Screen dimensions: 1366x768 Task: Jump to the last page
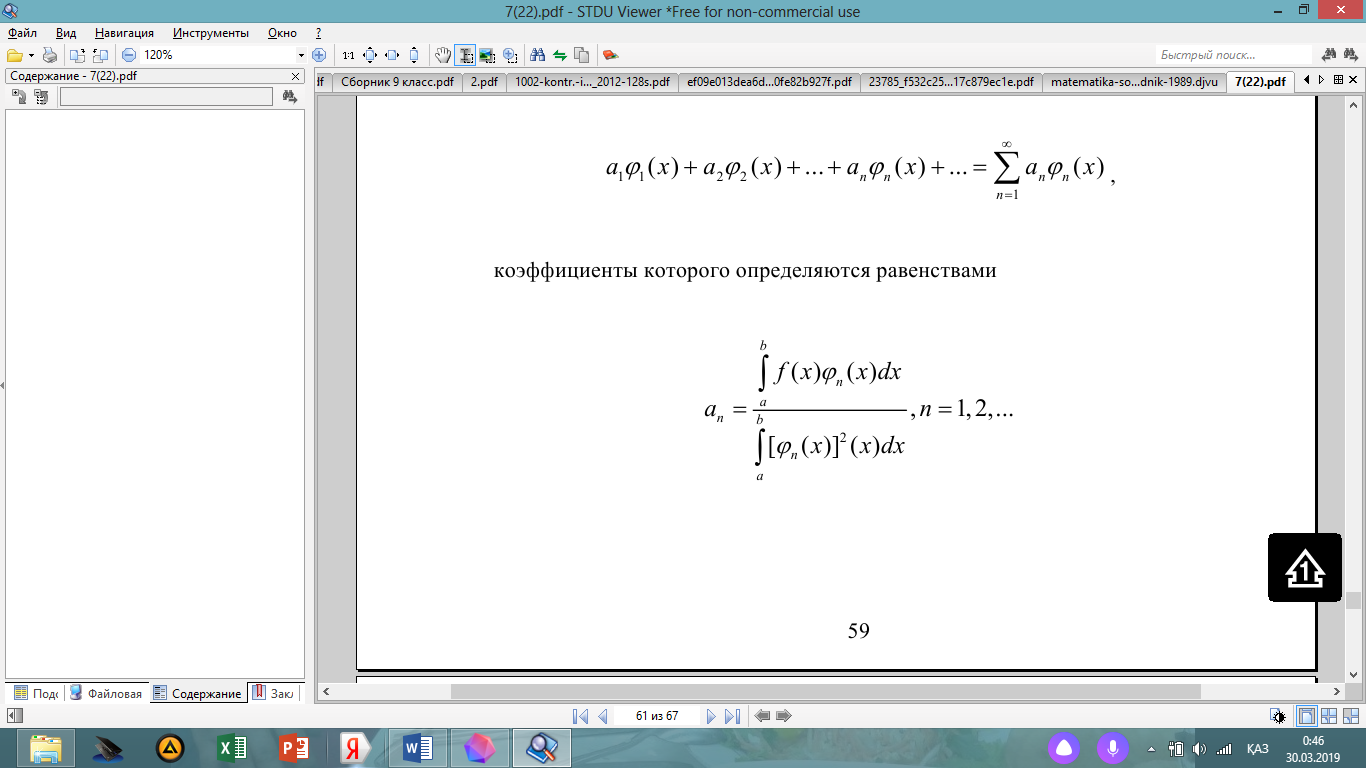click(732, 716)
